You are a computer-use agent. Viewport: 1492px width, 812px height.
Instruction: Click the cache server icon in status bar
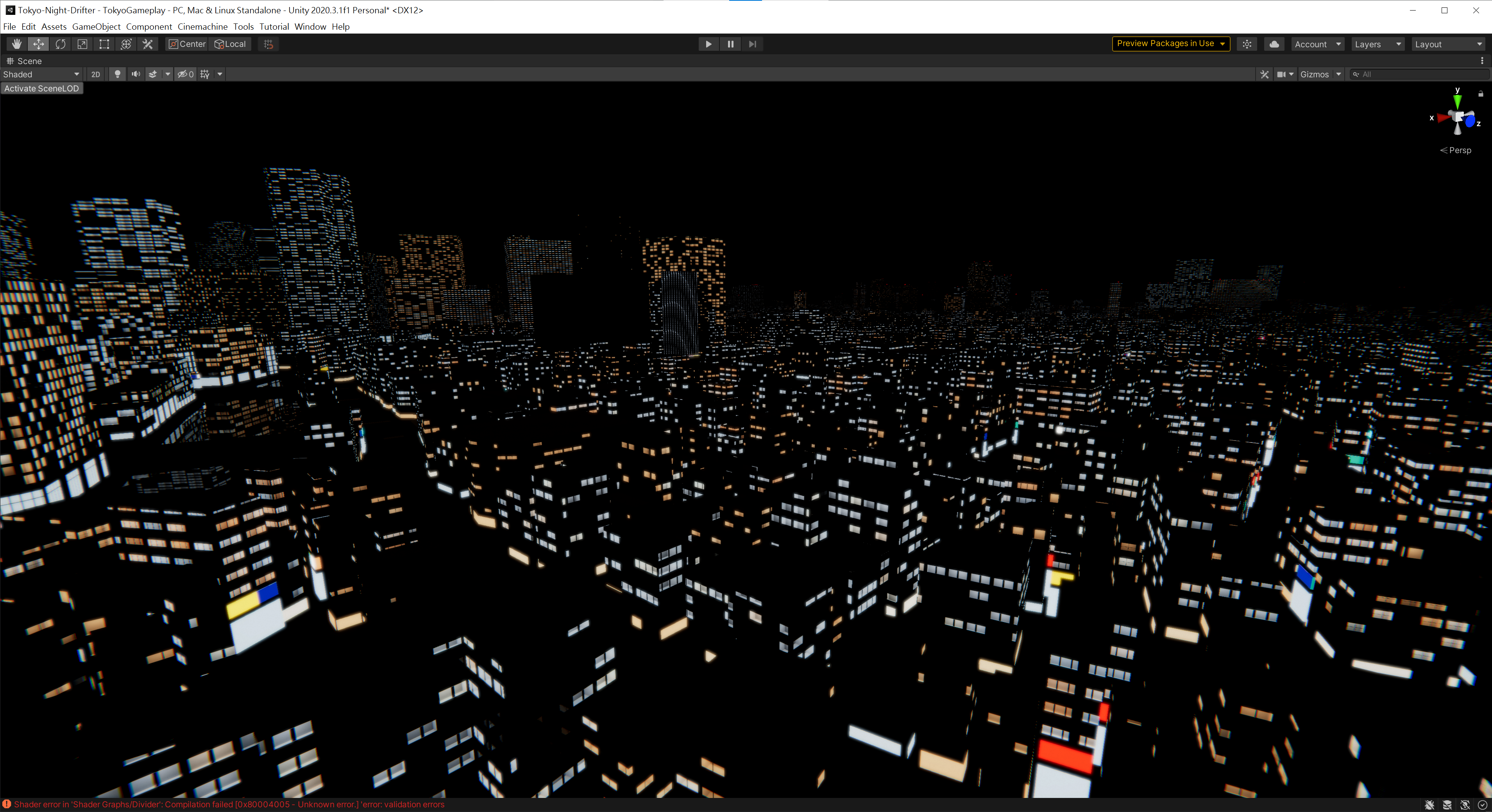coord(1447,805)
